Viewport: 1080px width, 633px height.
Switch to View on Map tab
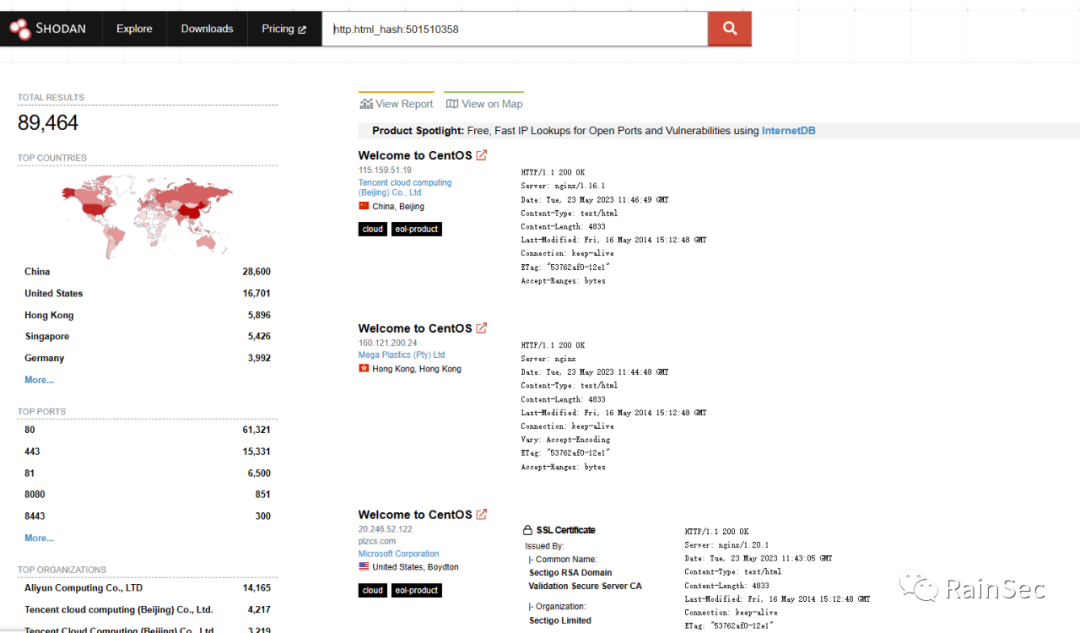(484, 103)
